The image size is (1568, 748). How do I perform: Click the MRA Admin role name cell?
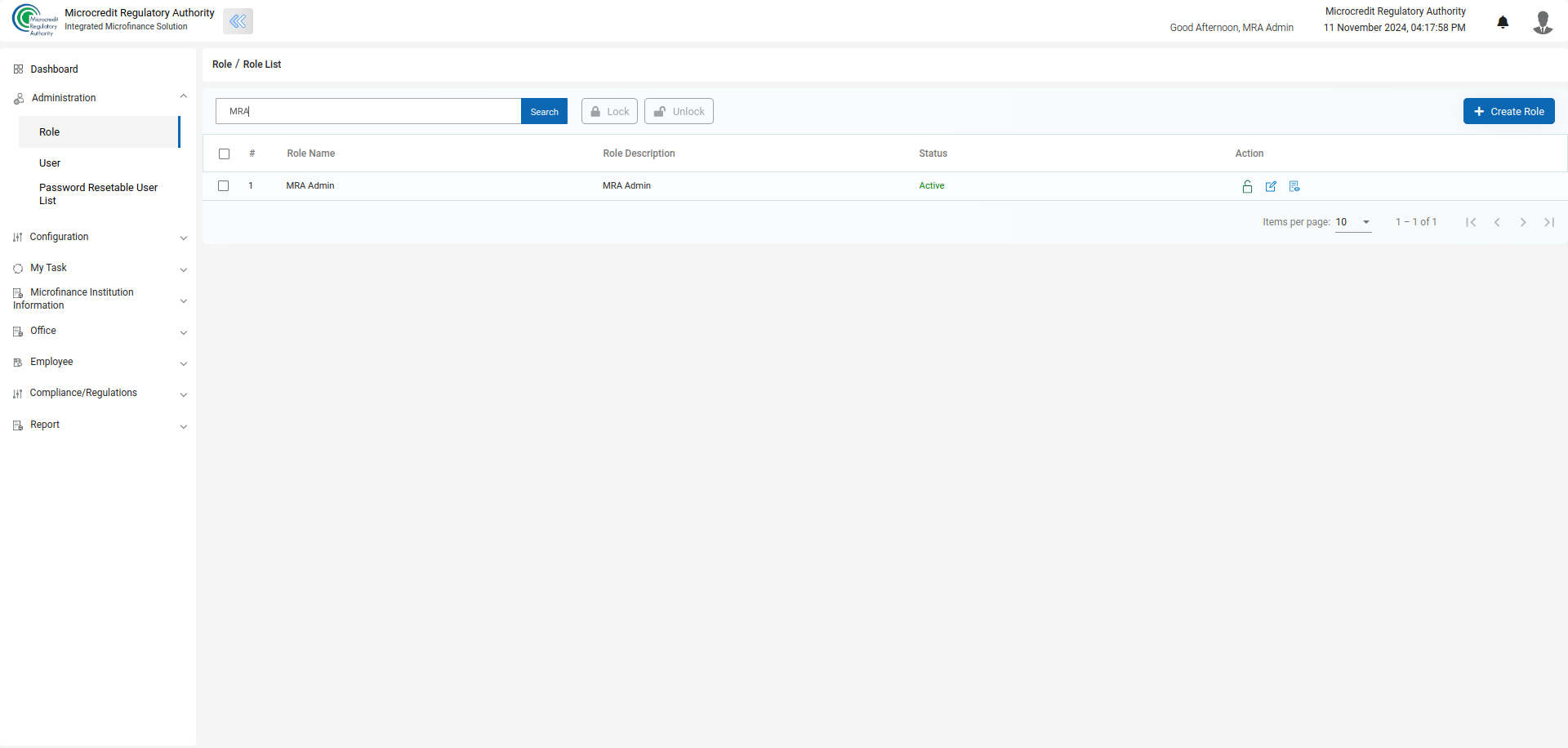310,186
